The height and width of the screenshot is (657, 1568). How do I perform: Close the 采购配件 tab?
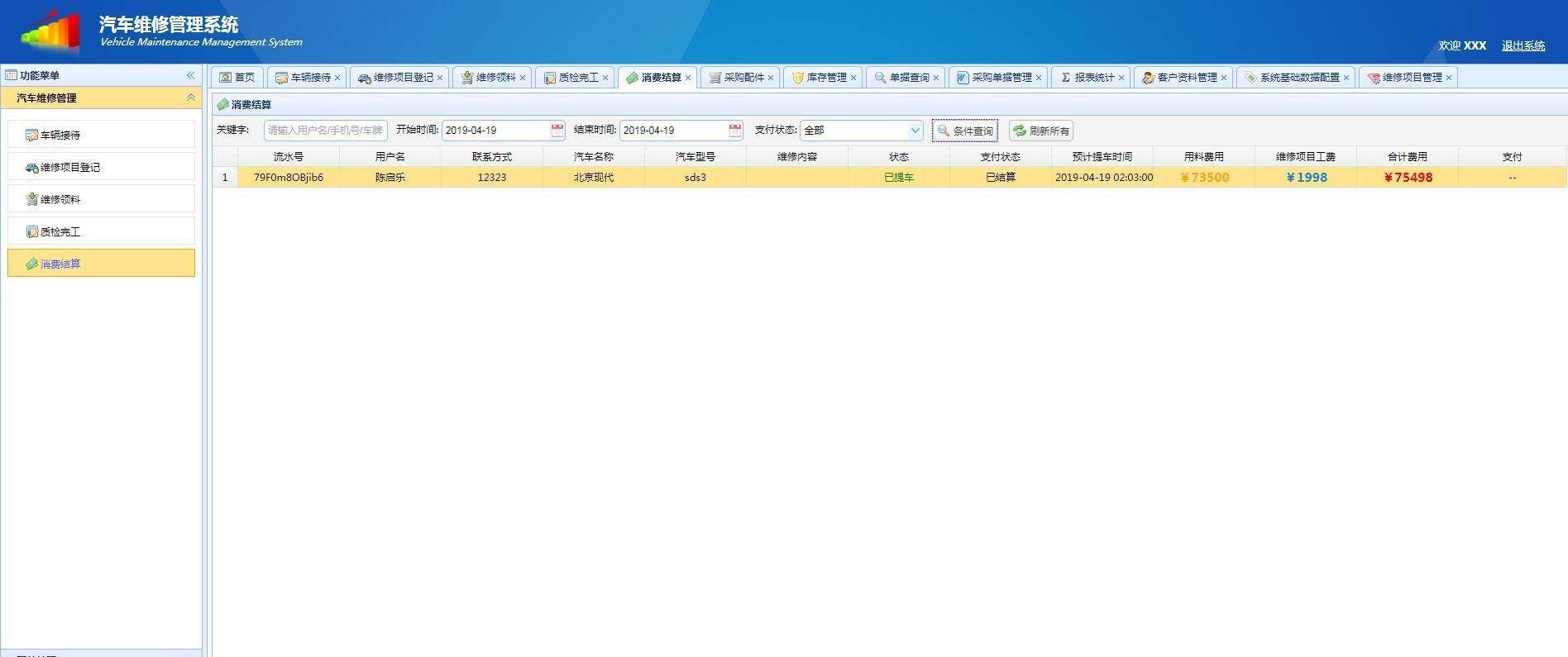coord(771,78)
